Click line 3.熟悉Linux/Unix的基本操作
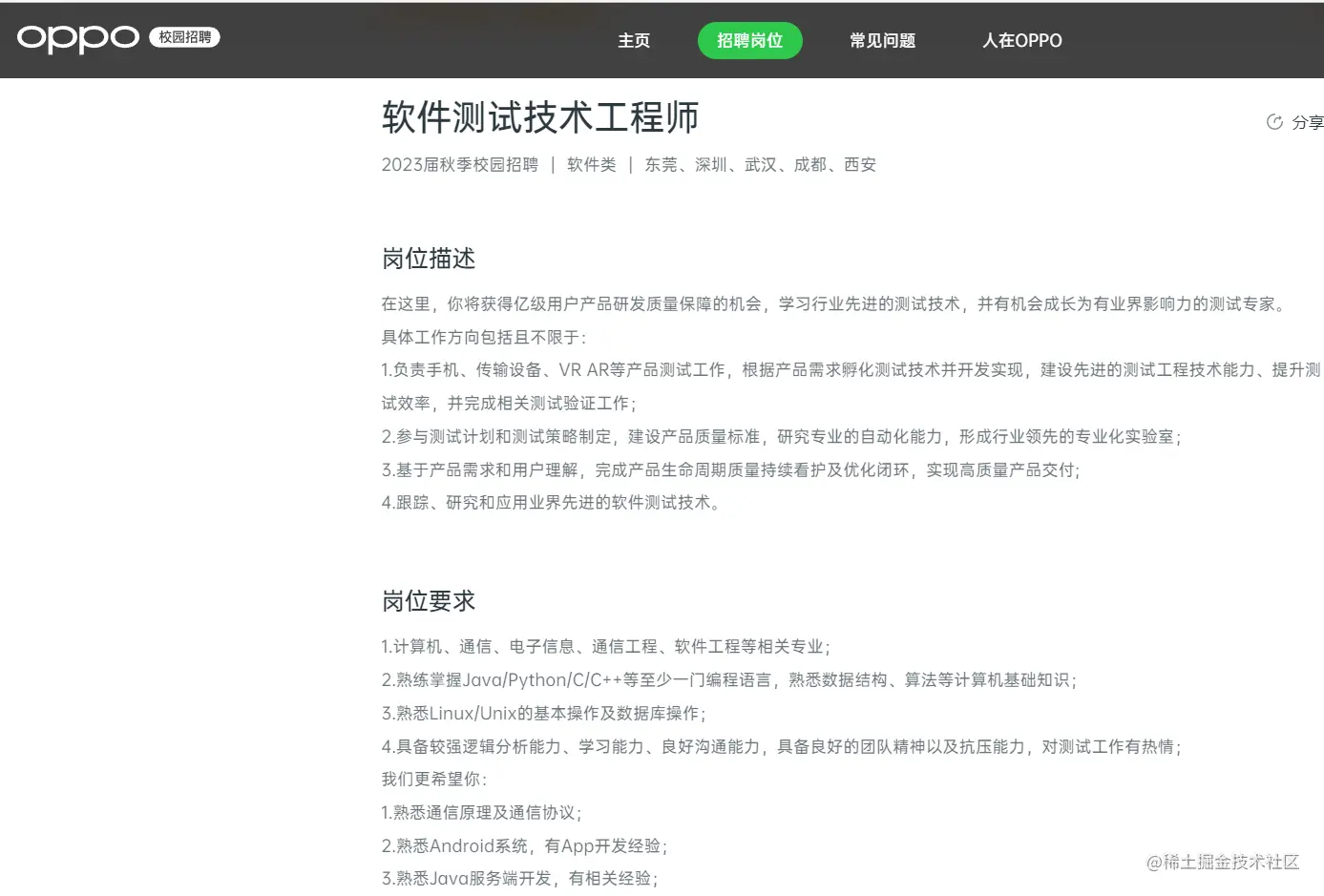 pos(544,714)
